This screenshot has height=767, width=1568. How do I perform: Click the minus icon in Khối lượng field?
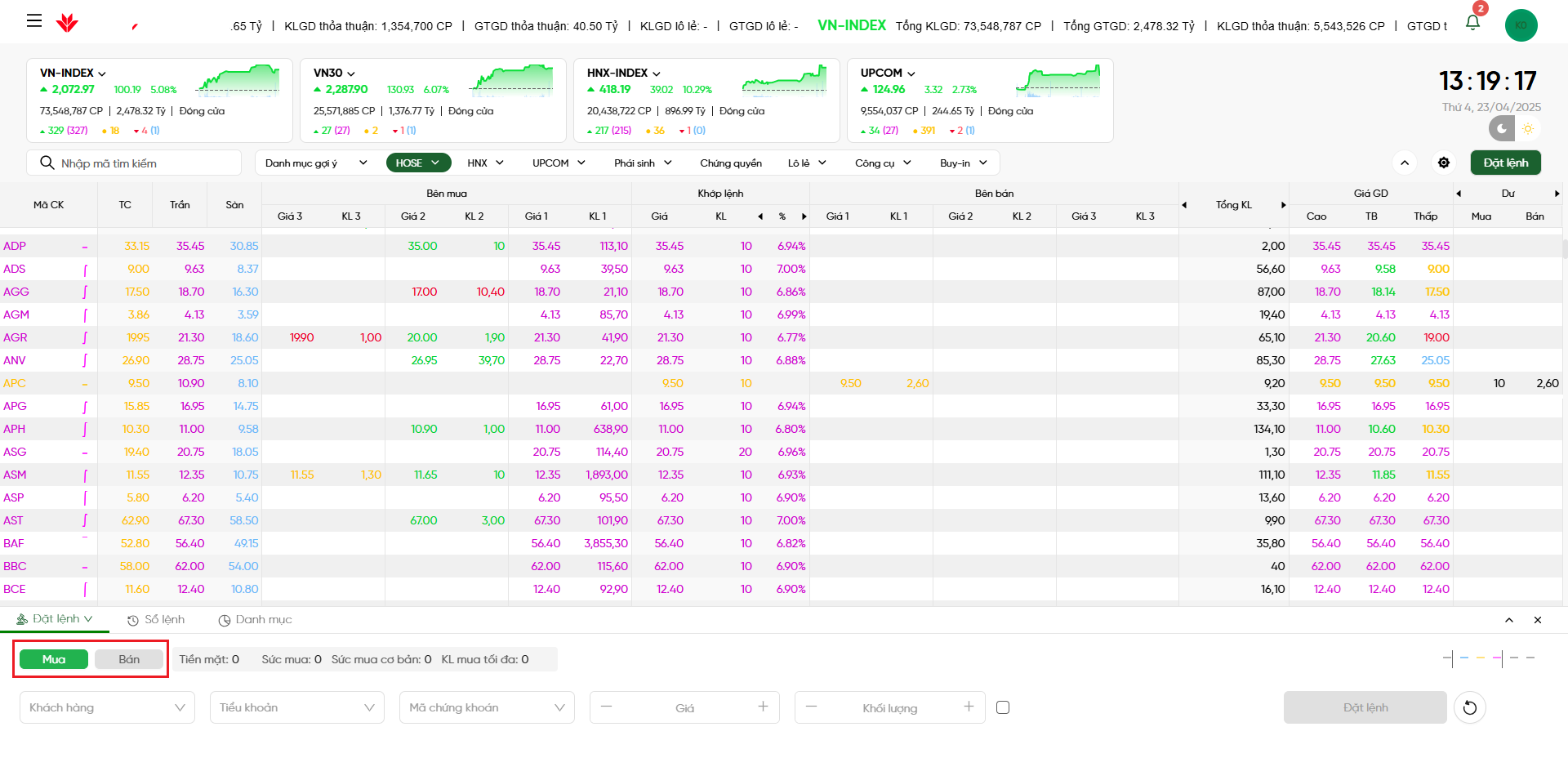(x=811, y=707)
